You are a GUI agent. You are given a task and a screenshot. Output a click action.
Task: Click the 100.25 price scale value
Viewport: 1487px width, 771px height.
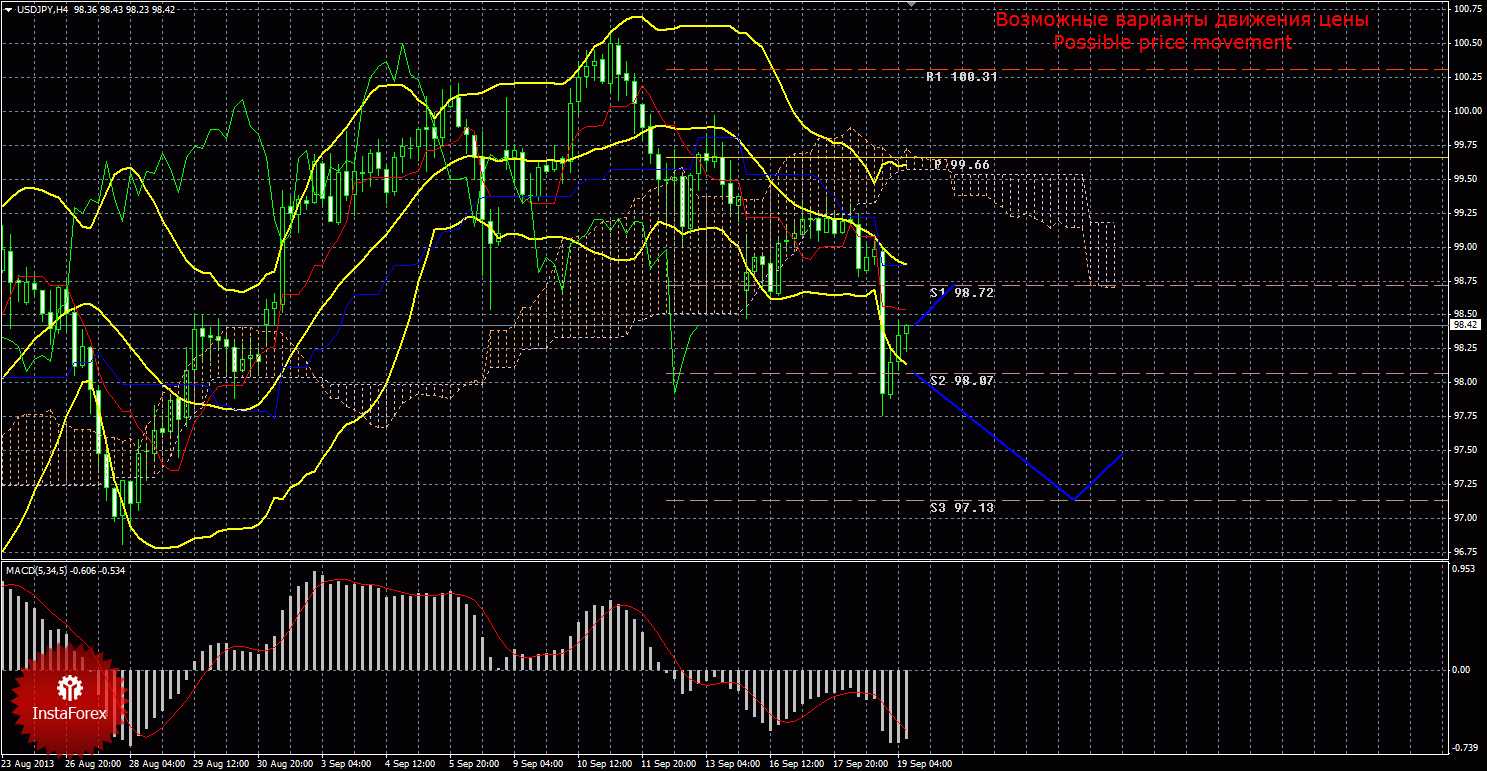[1467, 77]
